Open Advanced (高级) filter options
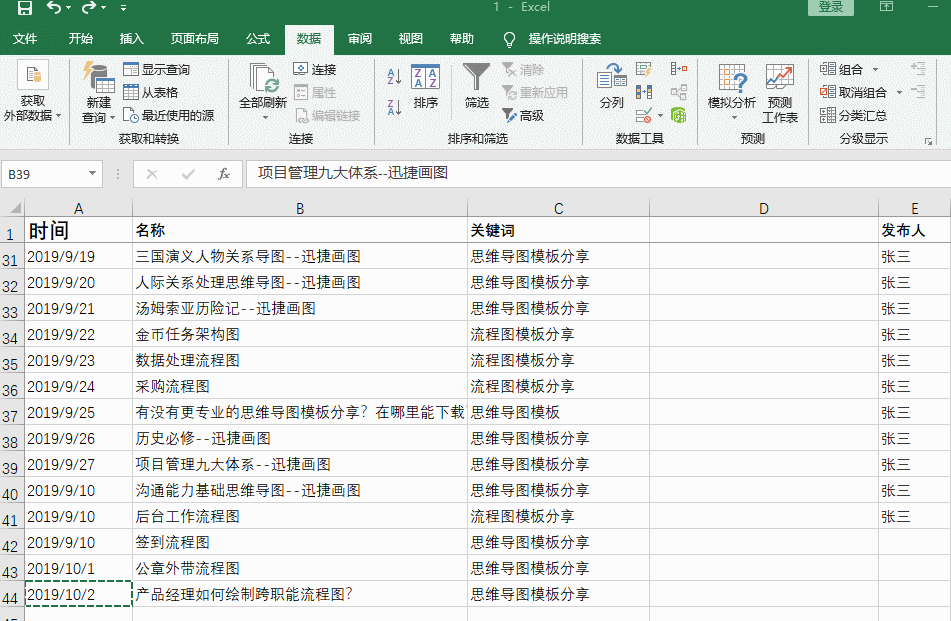The height and width of the screenshot is (621, 951). [x=523, y=115]
